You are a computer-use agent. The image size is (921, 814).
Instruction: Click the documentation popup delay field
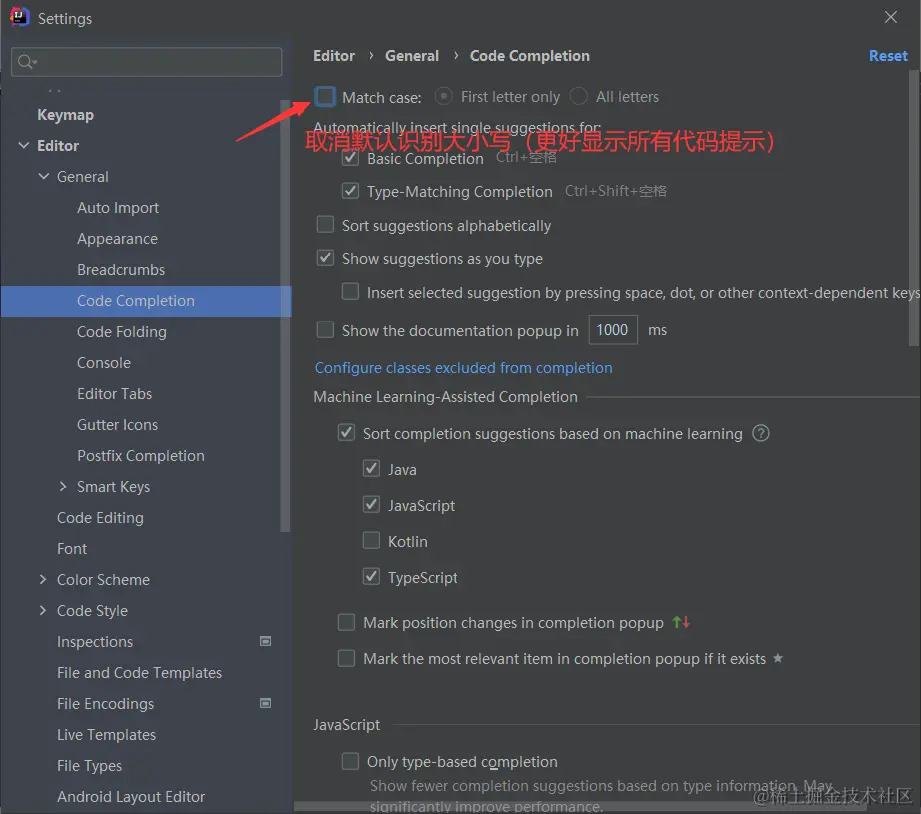[613, 330]
